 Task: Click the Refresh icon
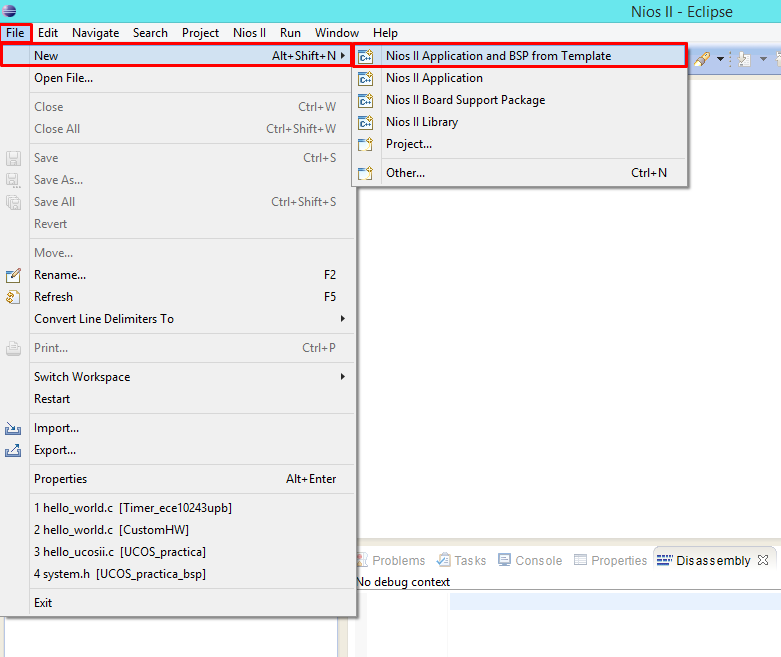(x=13, y=297)
